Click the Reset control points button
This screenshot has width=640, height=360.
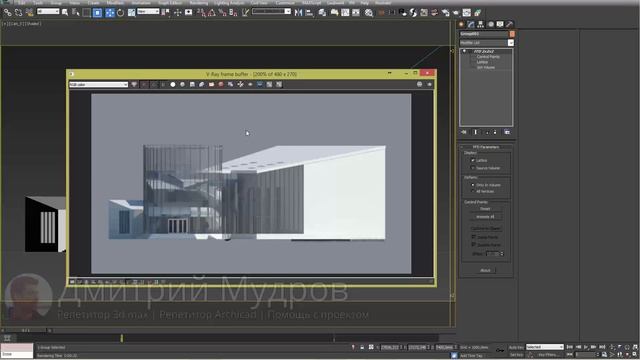(485, 209)
